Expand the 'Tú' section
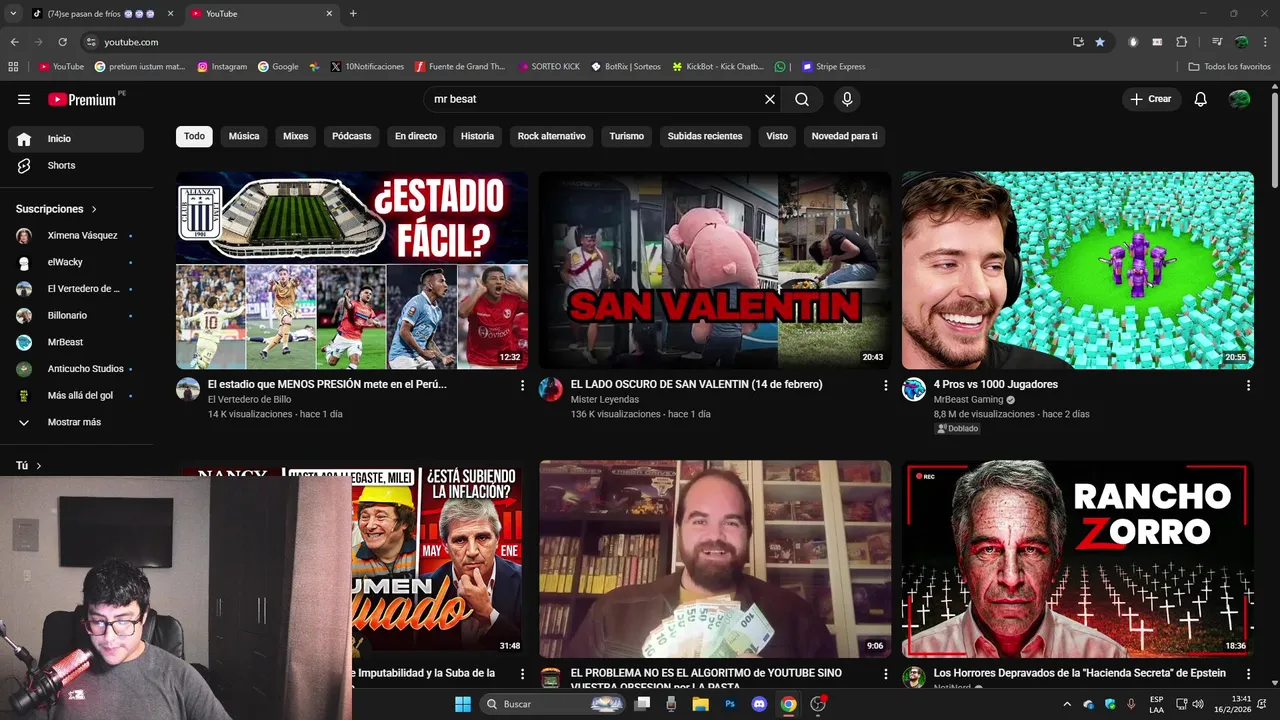 tap(29, 466)
